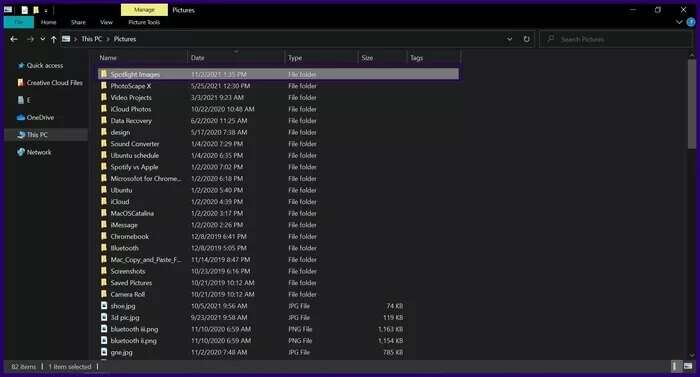Viewport: 700px width, 377px height.
Task: Switch to details view icon in status bar
Action: pos(675,366)
